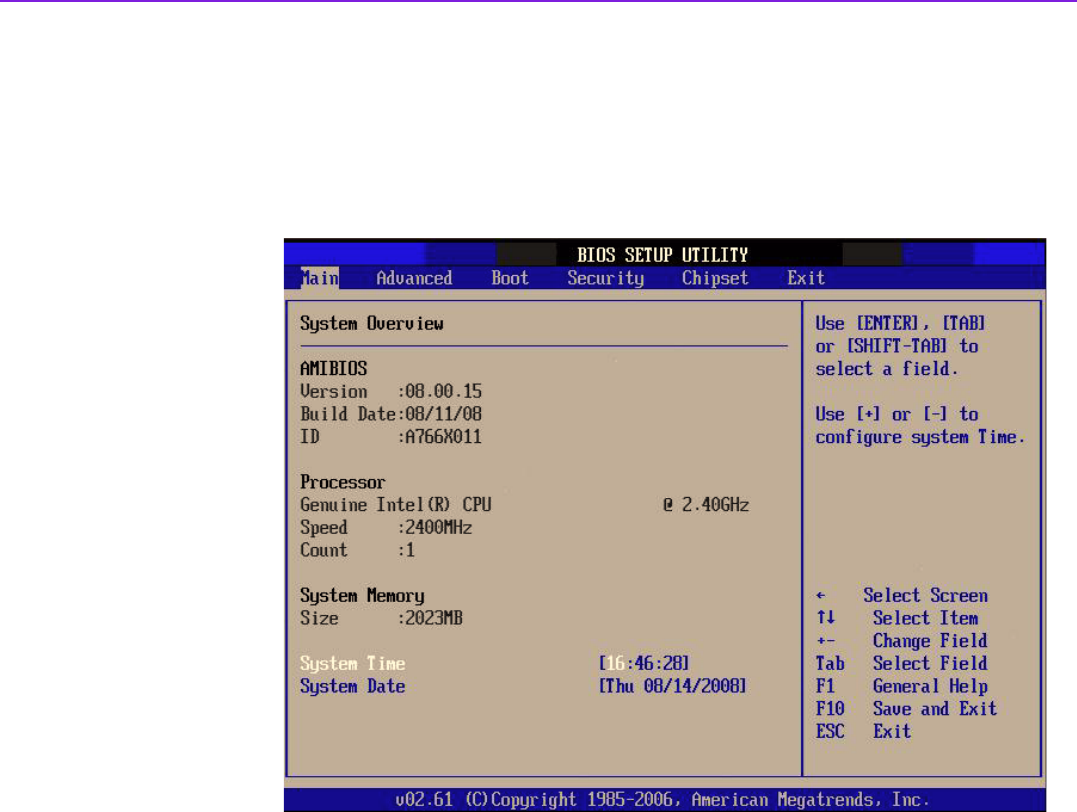The height and width of the screenshot is (812, 1077).
Task: Click the ESC key hint in legend
Action: pyautogui.click(x=830, y=731)
